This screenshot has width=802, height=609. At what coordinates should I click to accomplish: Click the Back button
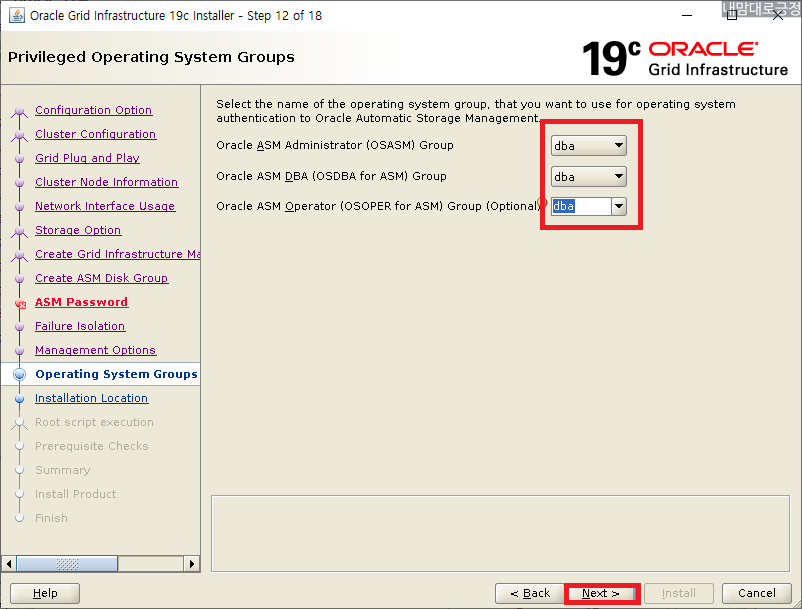[x=529, y=593]
